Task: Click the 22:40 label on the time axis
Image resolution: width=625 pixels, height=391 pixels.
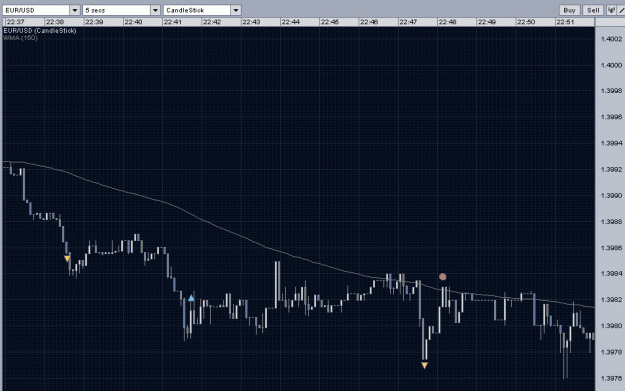Action: [x=133, y=22]
